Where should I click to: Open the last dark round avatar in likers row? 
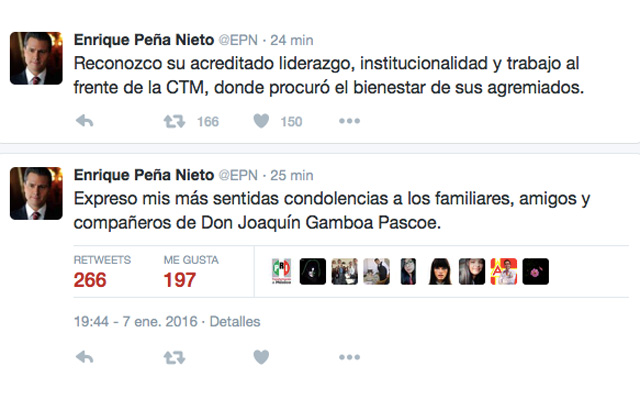[x=535, y=271]
